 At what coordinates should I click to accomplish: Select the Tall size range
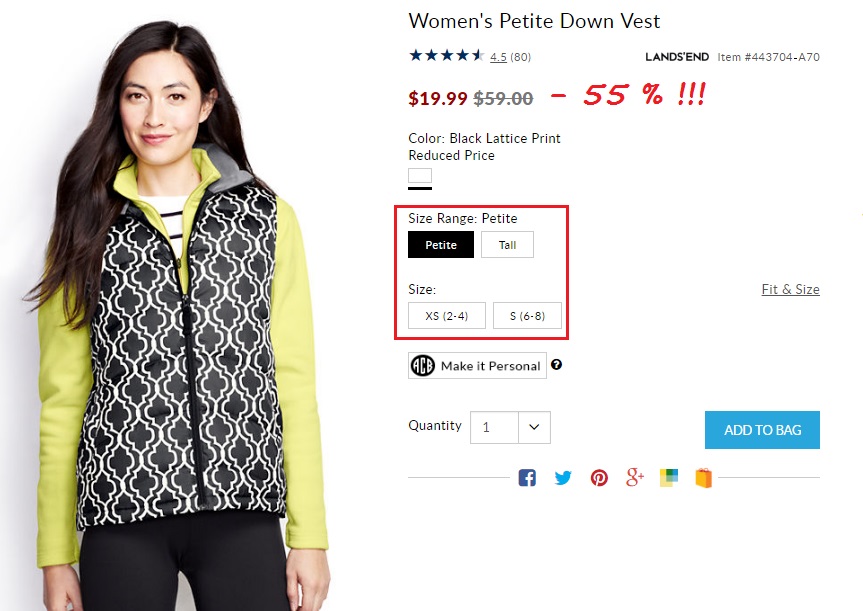click(507, 245)
